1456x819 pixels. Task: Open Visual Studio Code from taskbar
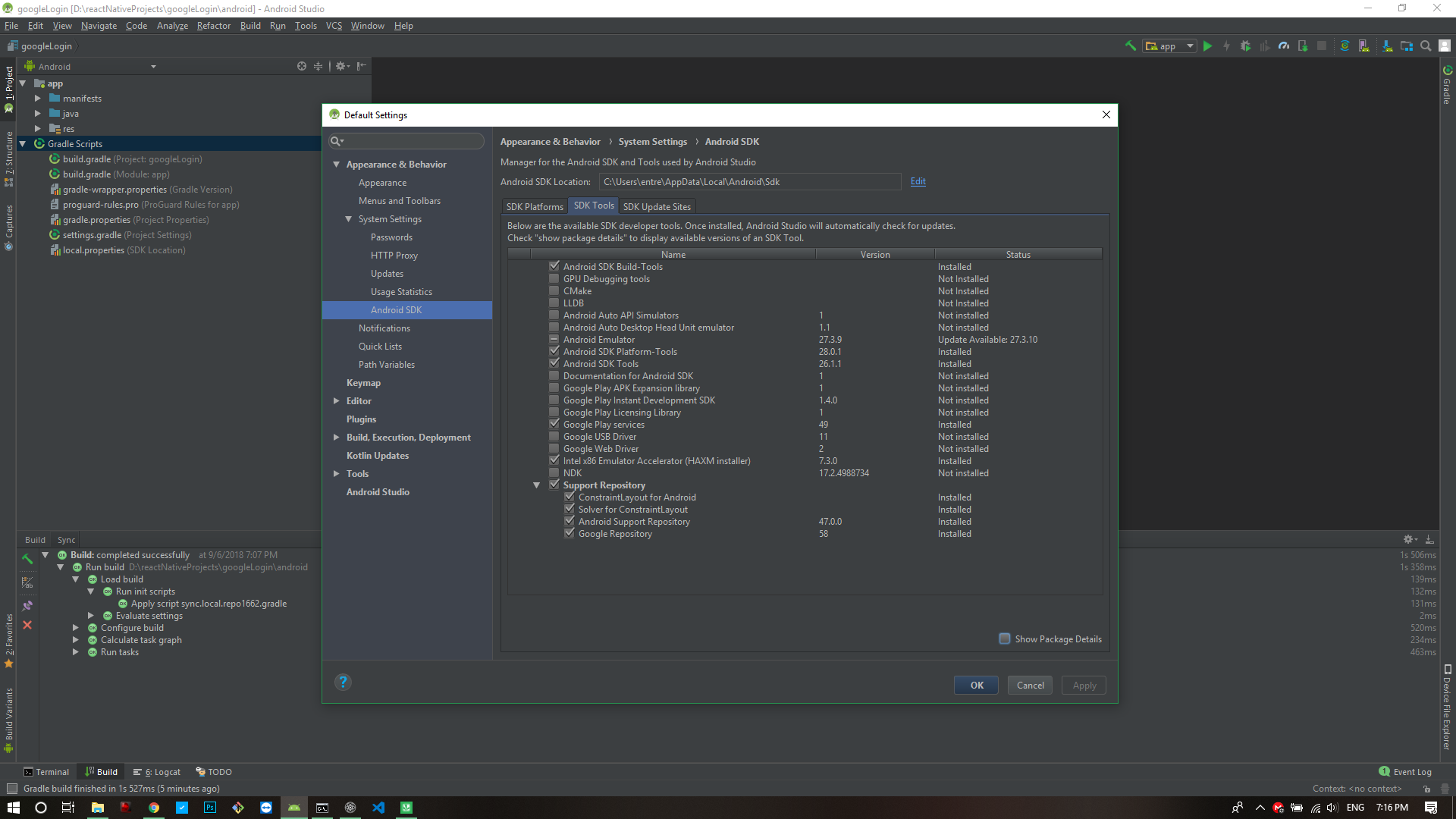coord(378,808)
